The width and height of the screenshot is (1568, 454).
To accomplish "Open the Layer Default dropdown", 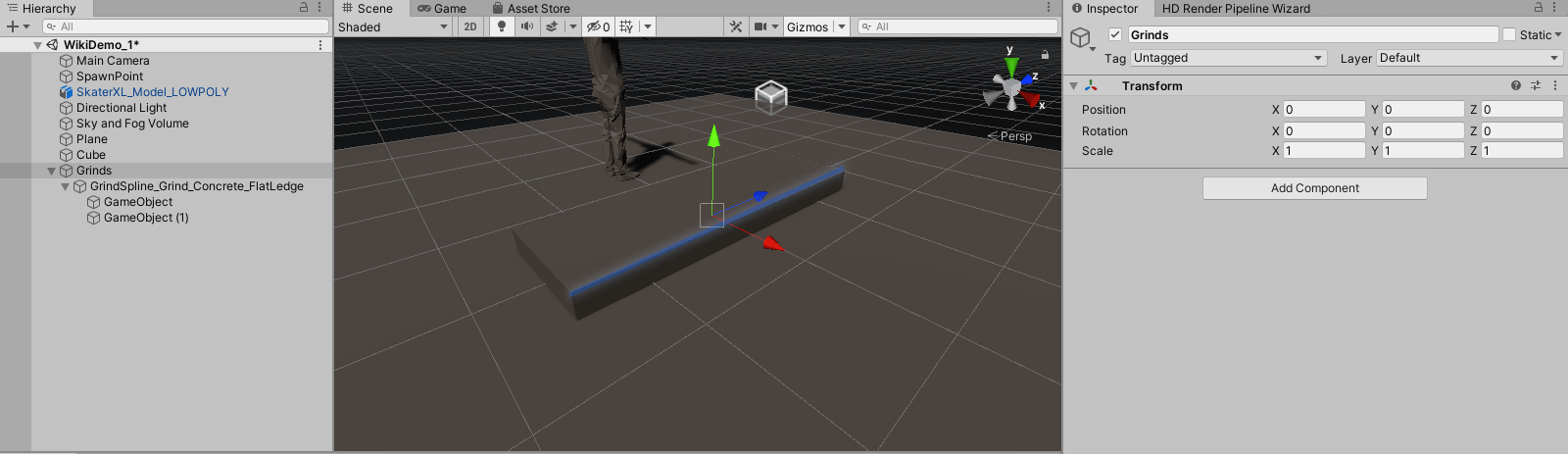I will [1470, 58].
